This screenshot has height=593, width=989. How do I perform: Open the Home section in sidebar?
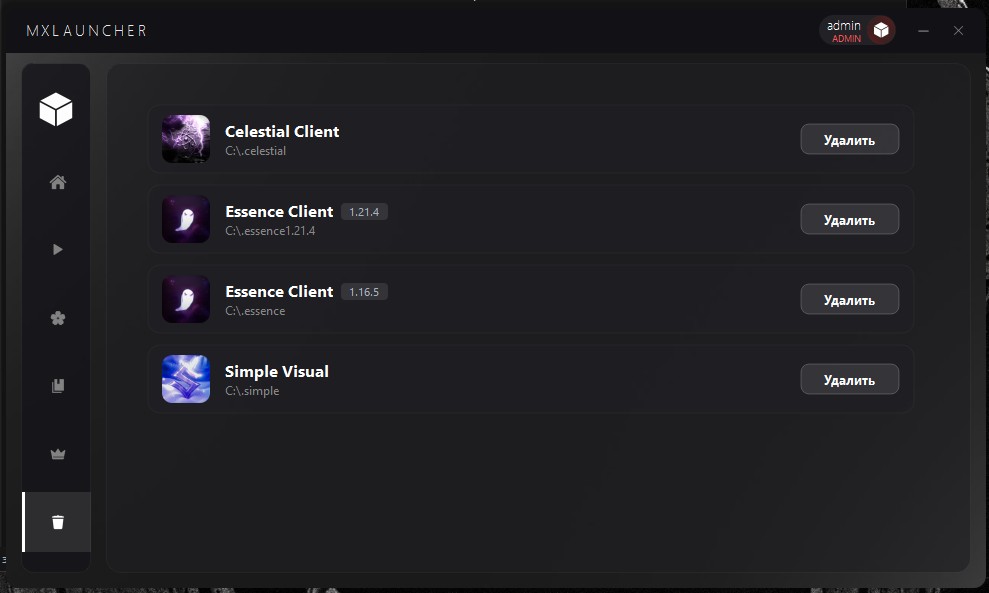tap(58, 182)
